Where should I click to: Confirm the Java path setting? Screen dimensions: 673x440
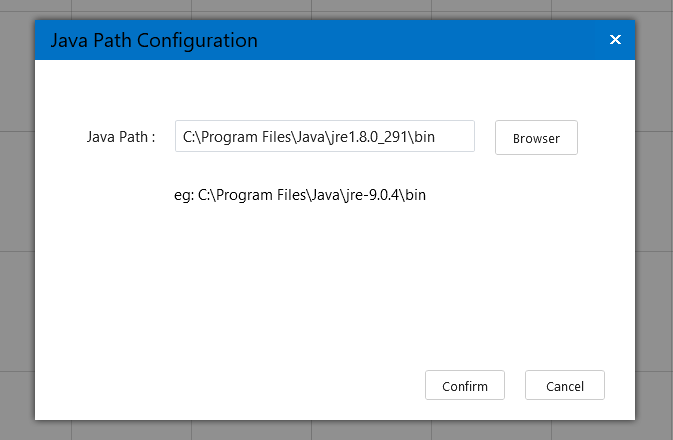[464, 385]
